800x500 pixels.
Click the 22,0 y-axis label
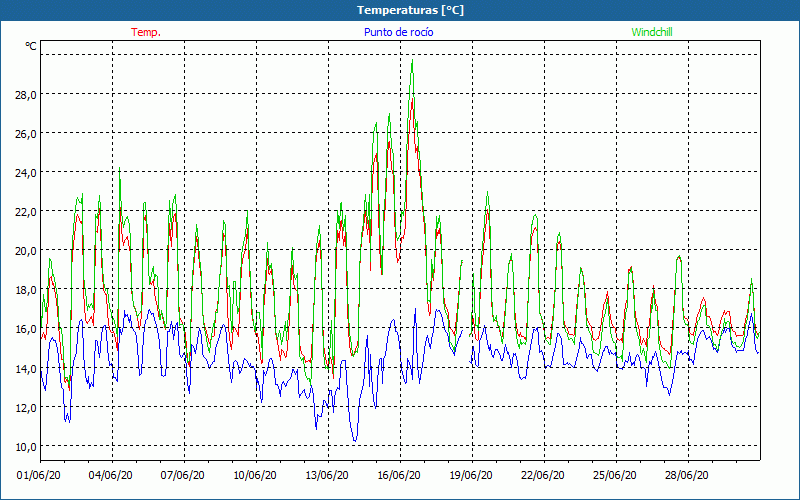24,211
